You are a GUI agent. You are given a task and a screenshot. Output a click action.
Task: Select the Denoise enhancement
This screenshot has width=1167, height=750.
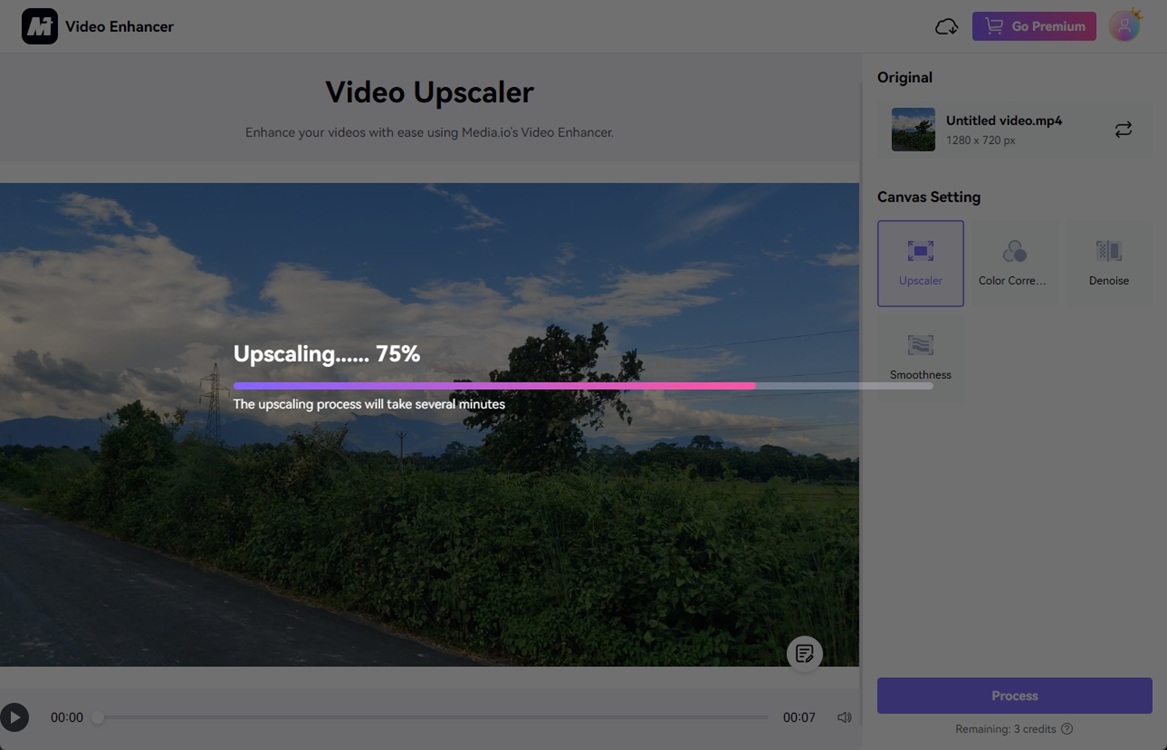tap(1107, 262)
